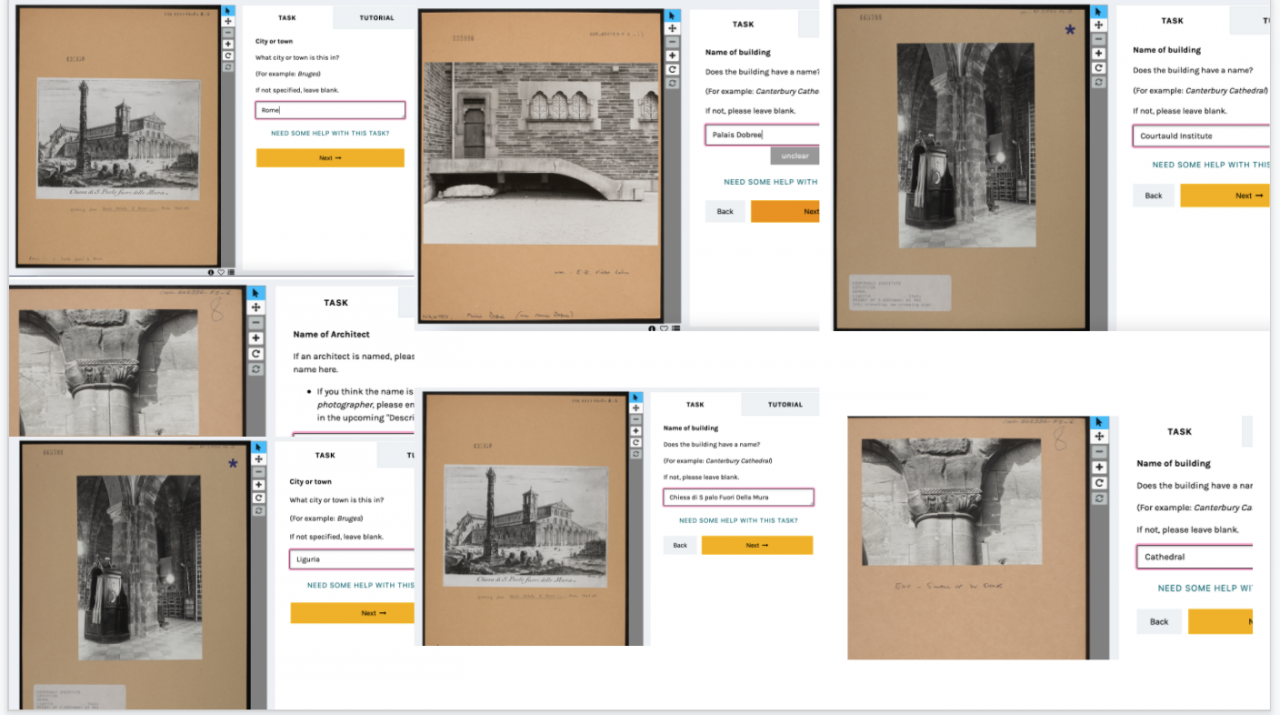Image resolution: width=1280 pixels, height=715 pixels.
Task: Open the TASK tab in the Rome panel
Action: [x=288, y=17]
